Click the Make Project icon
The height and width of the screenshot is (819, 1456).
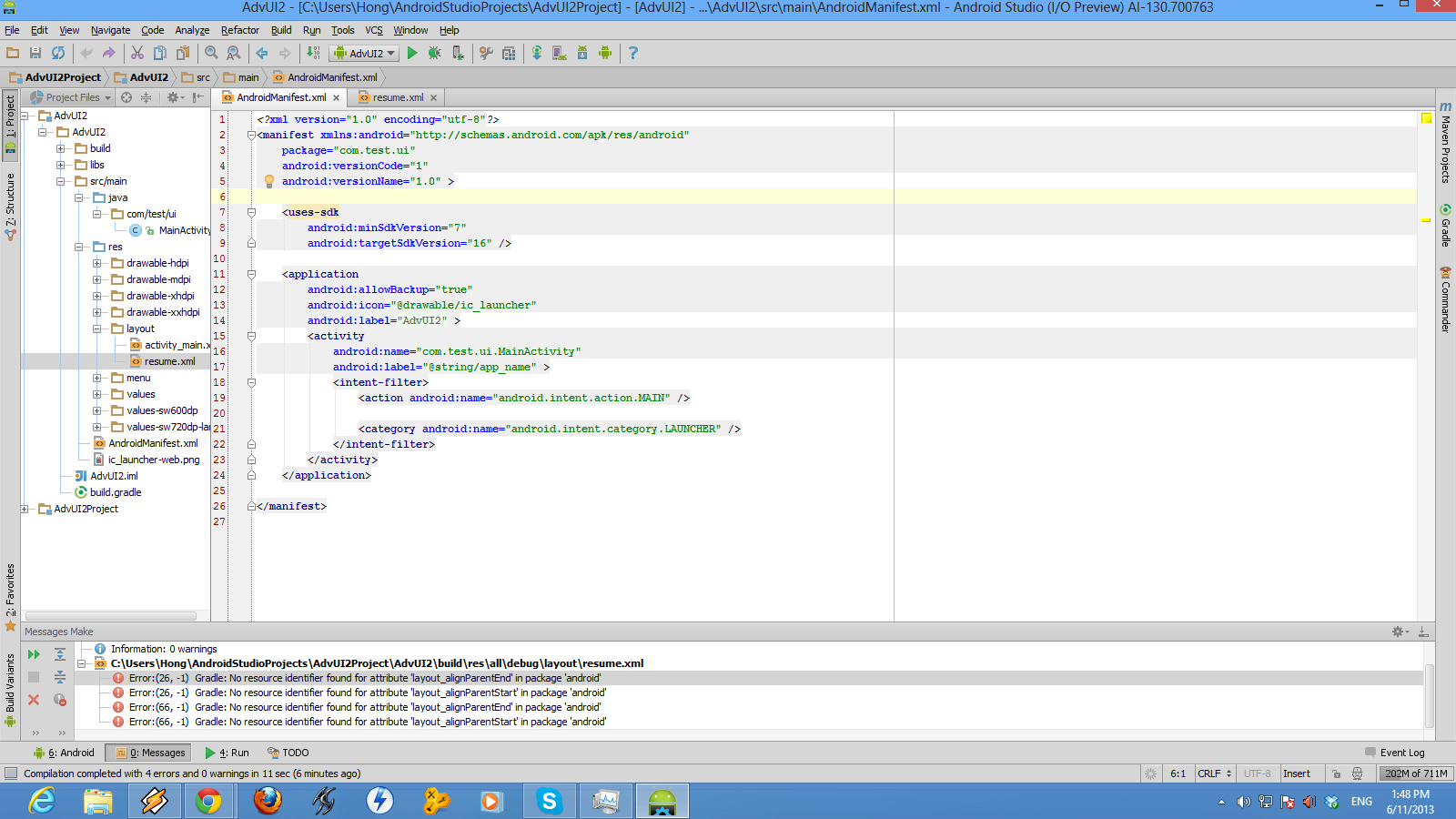[x=313, y=54]
